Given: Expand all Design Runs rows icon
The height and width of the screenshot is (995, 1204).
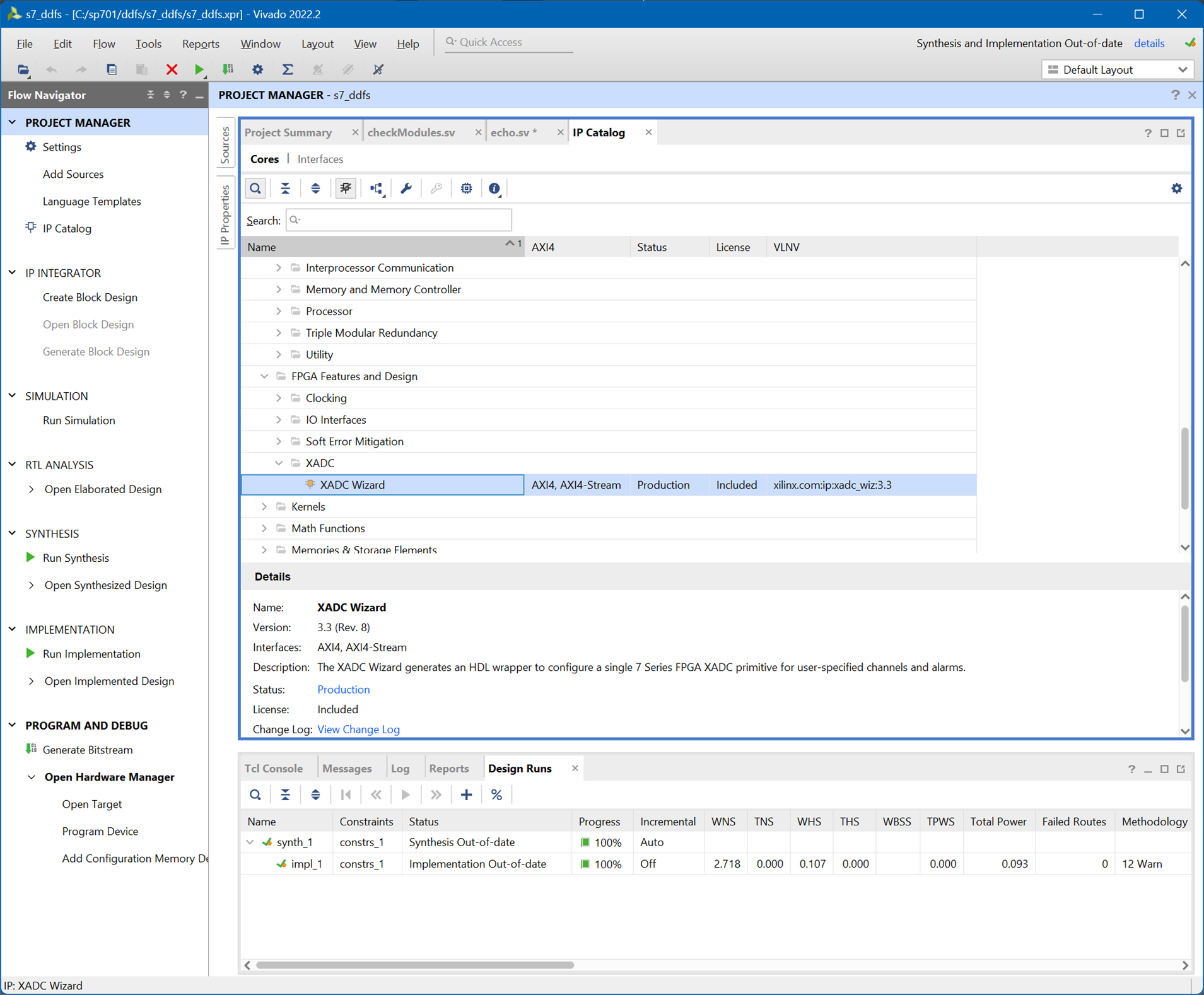Looking at the screenshot, I should 315,794.
